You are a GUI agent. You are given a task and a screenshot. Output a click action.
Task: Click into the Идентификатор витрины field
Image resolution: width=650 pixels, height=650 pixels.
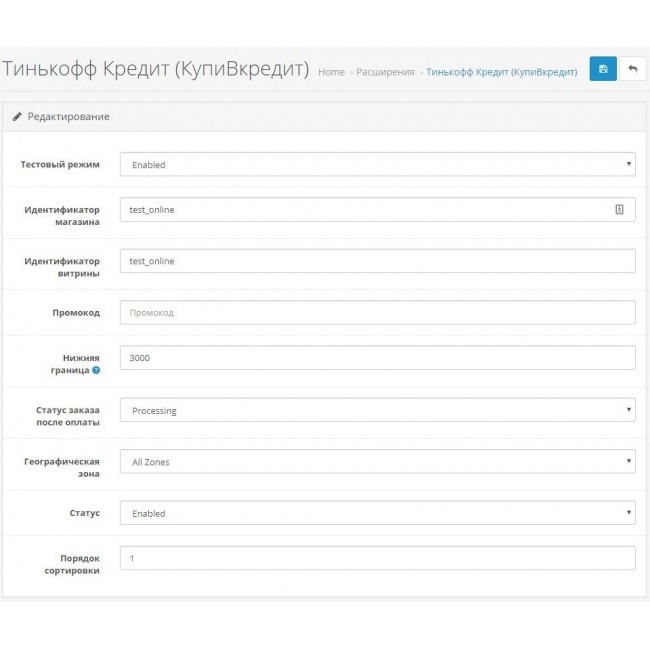377,261
